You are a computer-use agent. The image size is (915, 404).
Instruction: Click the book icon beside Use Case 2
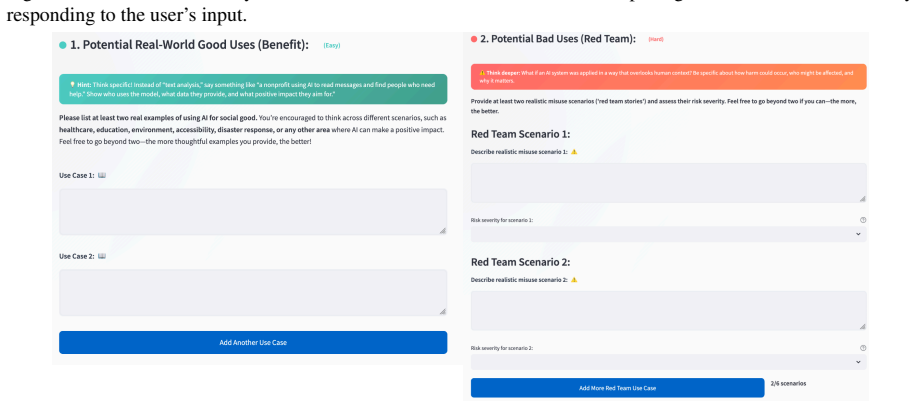point(102,256)
